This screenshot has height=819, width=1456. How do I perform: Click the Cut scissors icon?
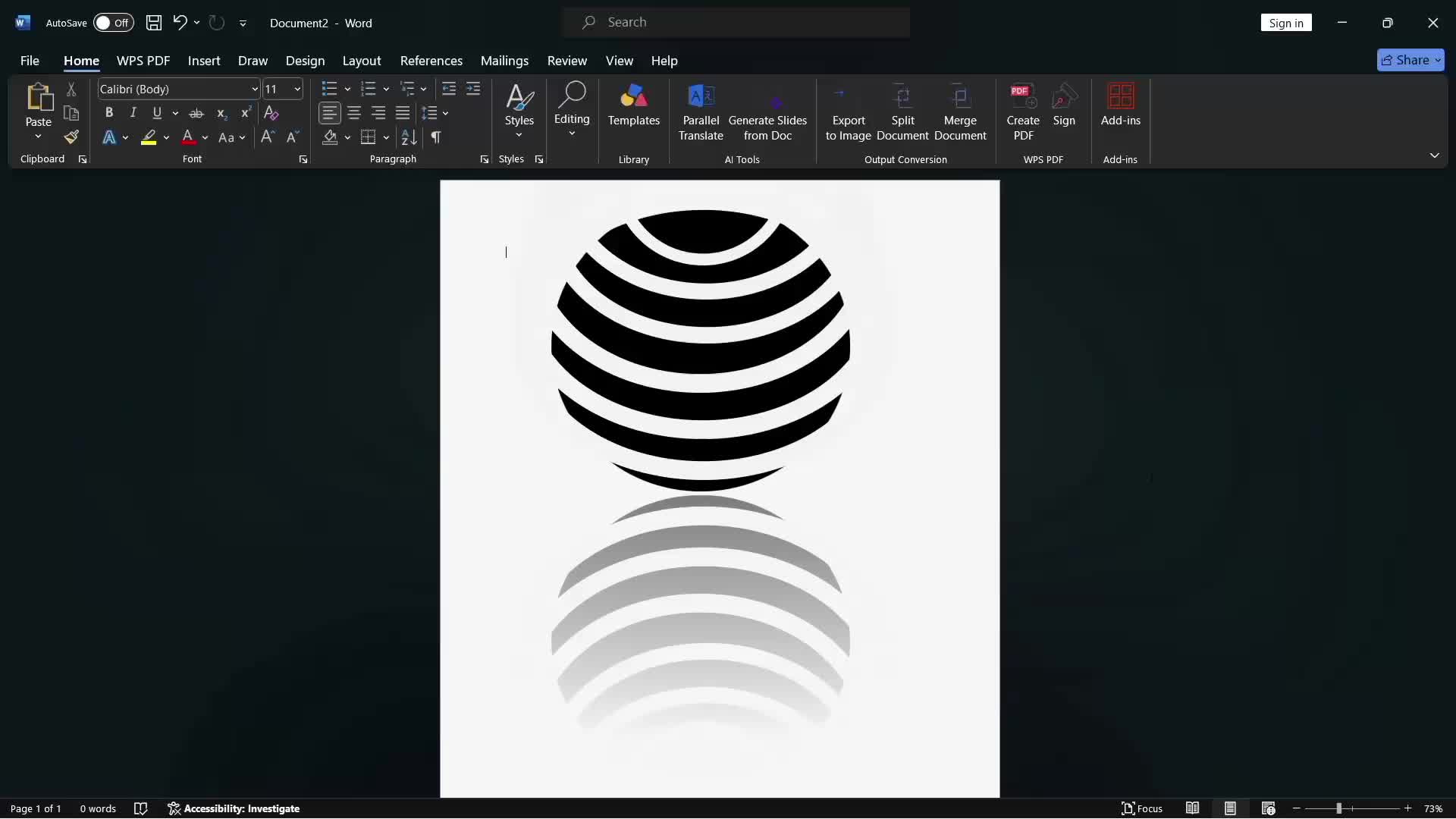click(71, 89)
